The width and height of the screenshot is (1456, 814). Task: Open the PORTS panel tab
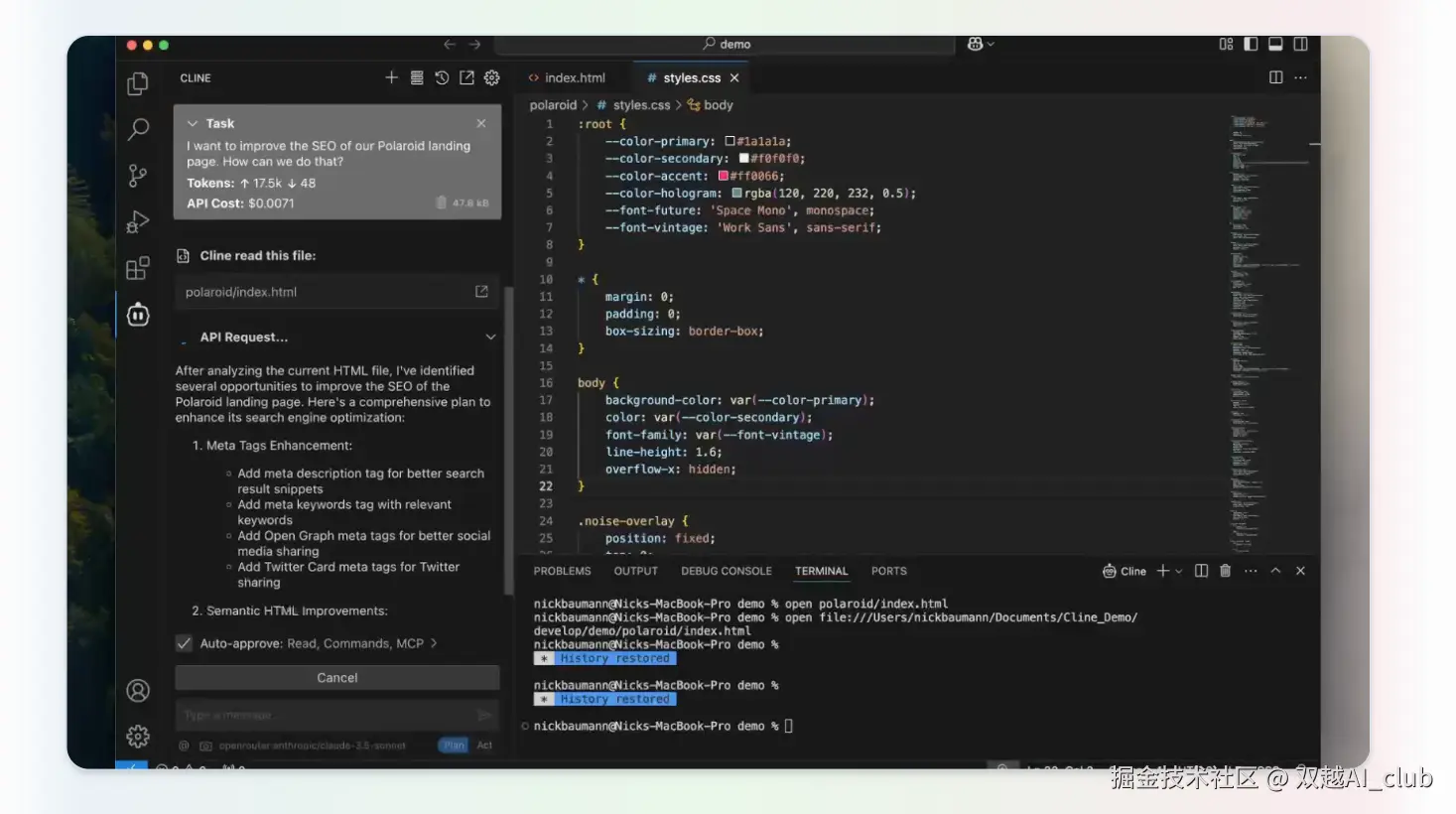pyautogui.click(x=889, y=571)
